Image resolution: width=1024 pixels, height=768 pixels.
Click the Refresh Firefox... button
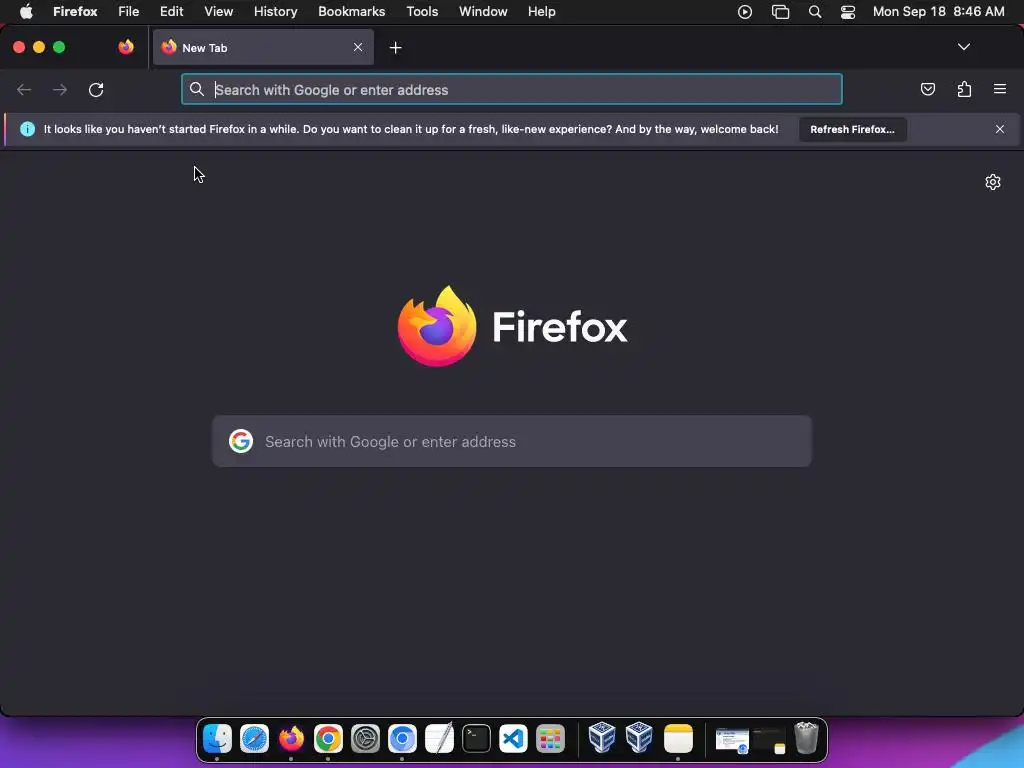[852, 129]
